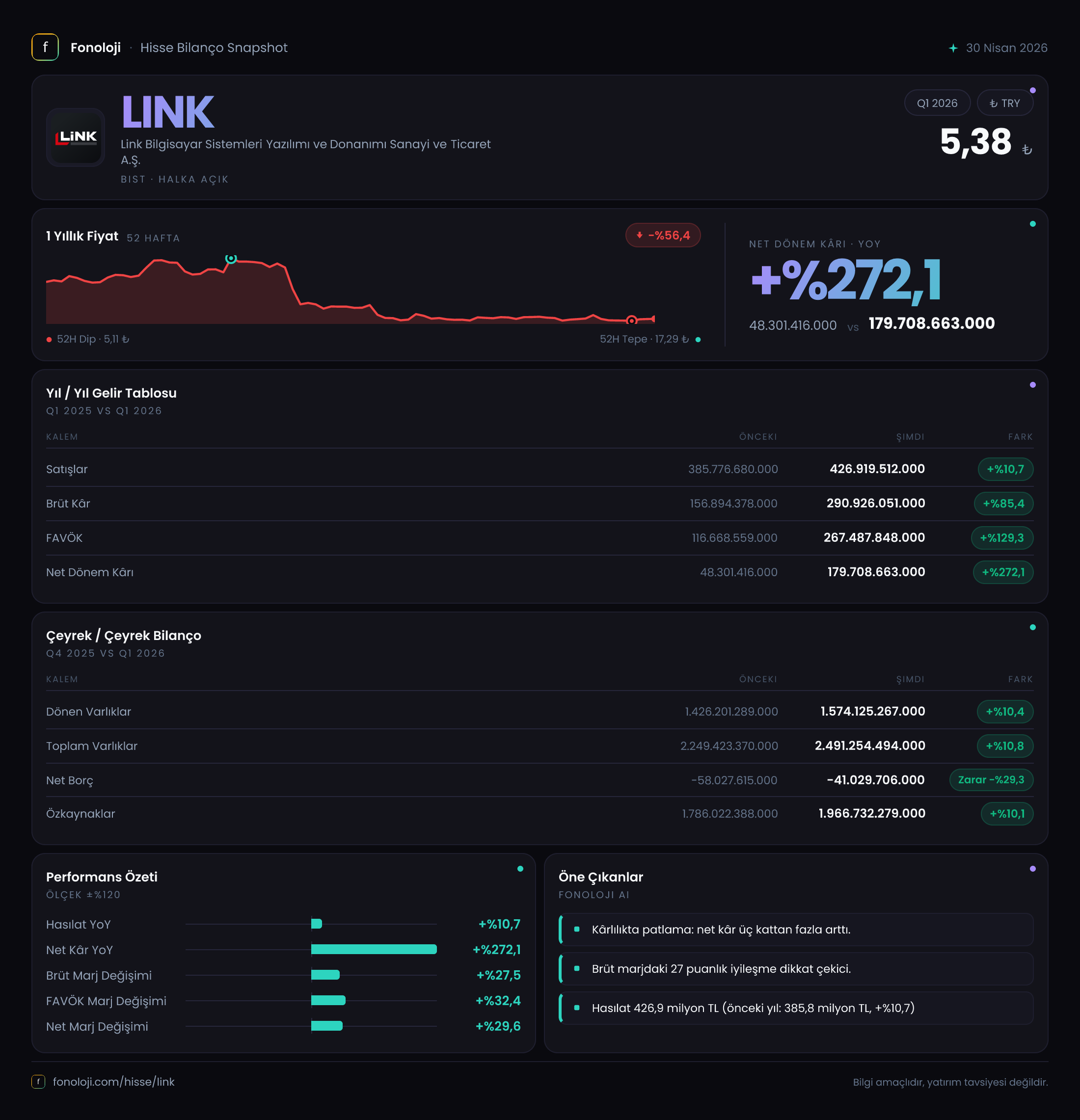
Task: Click the small Fonoloji icon in footer
Action: [x=38, y=1081]
